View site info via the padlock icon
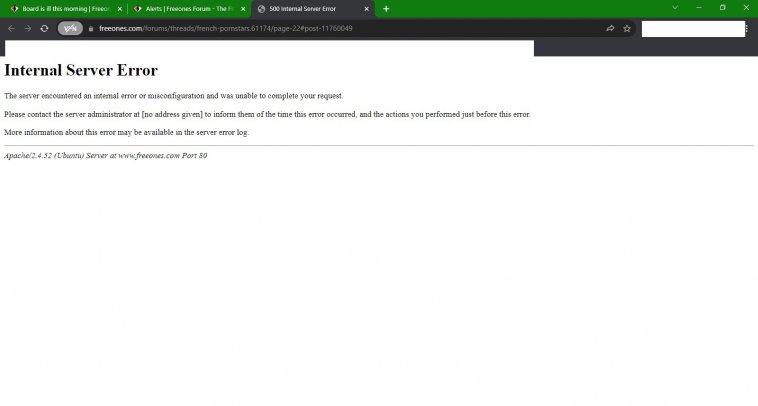This screenshot has height=406, width=758. [91, 28]
